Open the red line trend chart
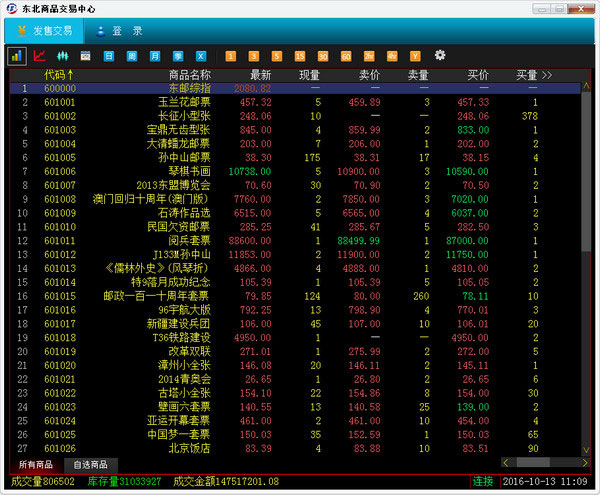 coord(39,56)
